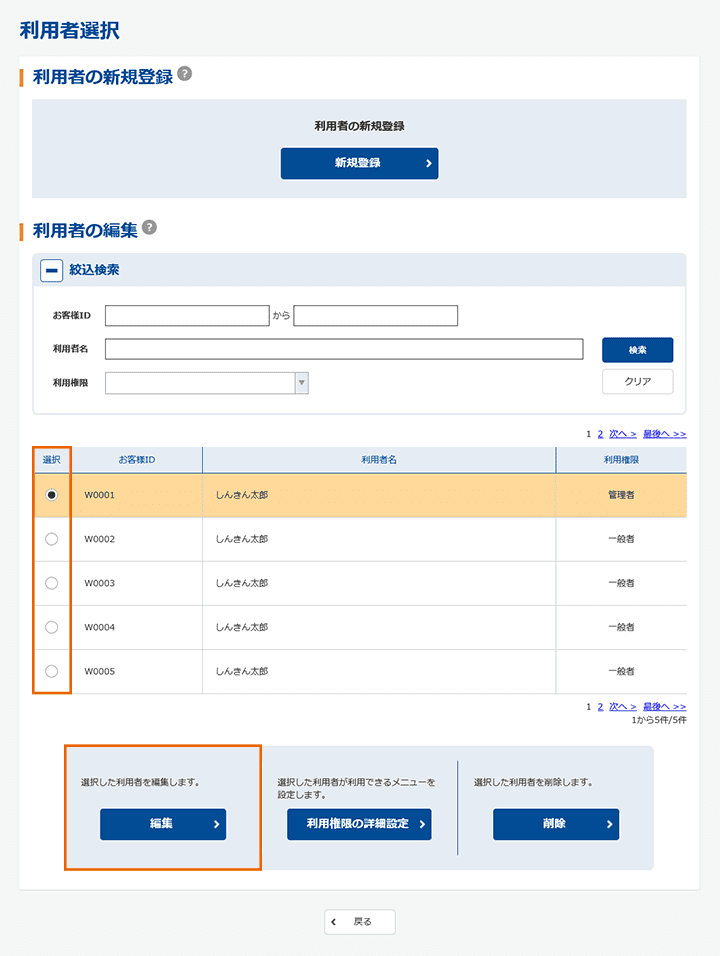Select radio button for user W0002

coord(52,539)
